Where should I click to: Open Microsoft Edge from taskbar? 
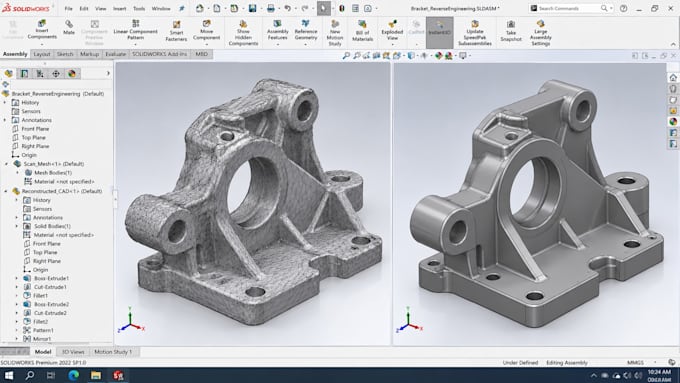click(73, 375)
